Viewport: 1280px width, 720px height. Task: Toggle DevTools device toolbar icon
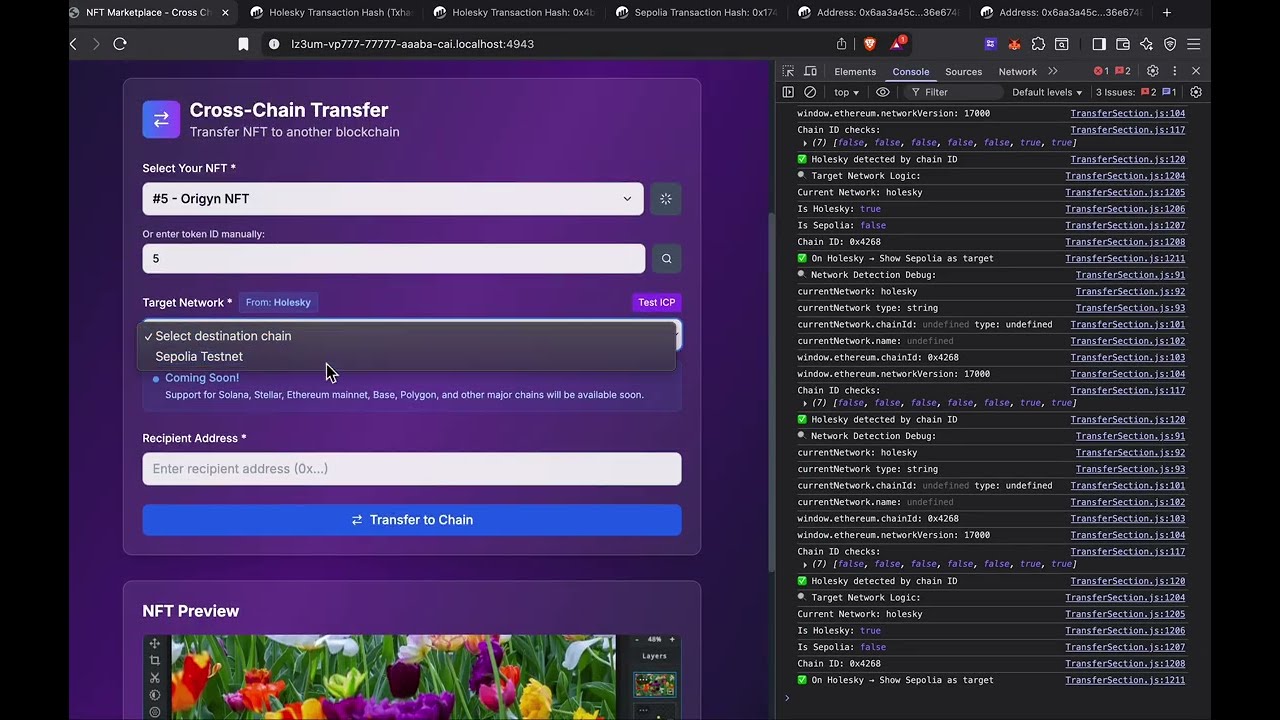pos(811,71)
